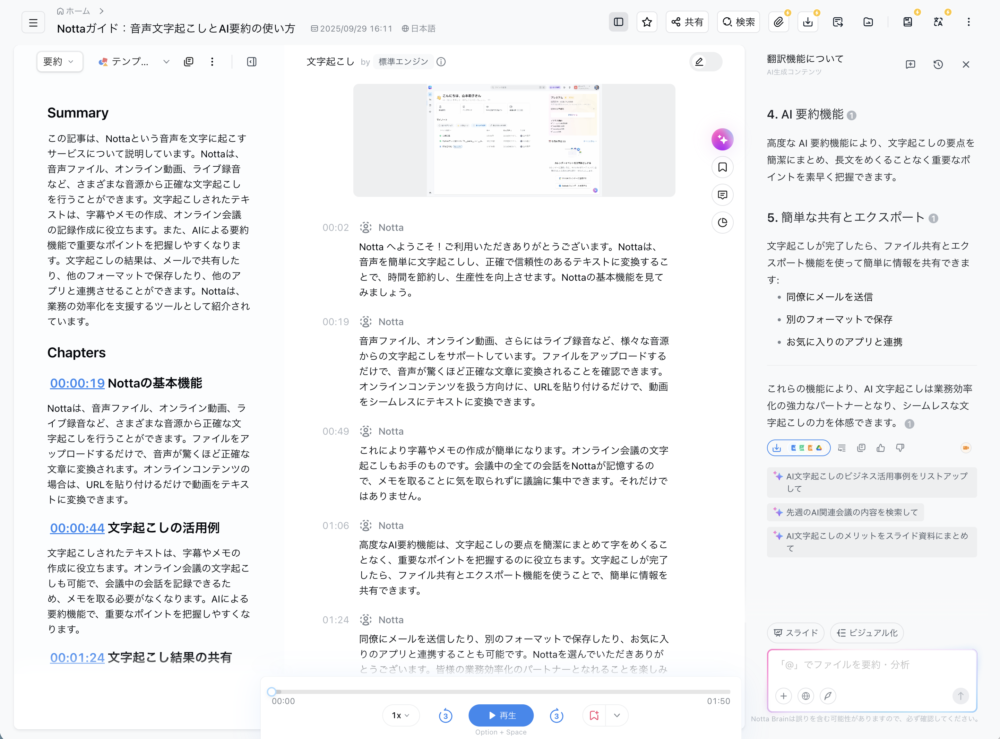This screenshot has width=1000, height=739.
Task: Collapse the summary panel
Action: click(x=251, y=62)
